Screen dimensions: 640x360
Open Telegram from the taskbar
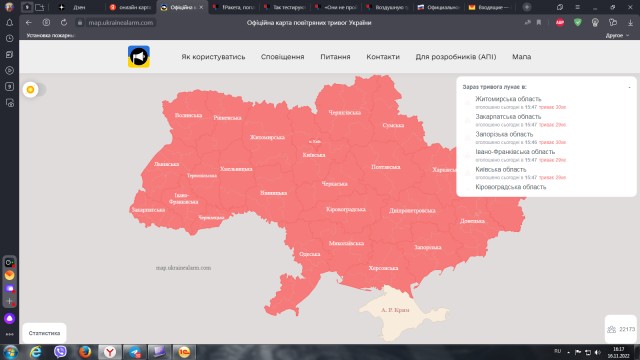[135, 352]
